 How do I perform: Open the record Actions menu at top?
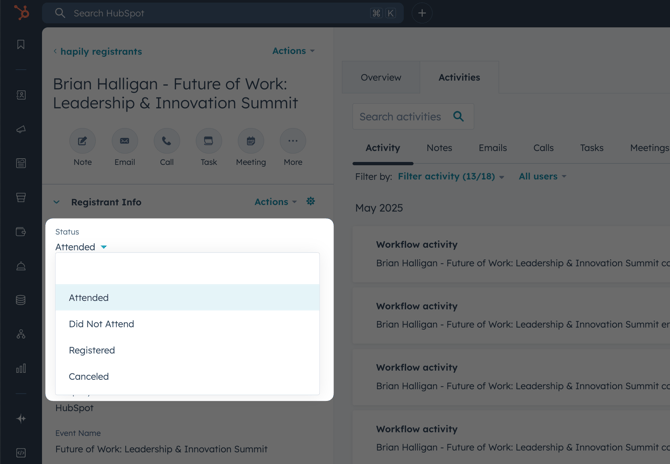[293, 51]
